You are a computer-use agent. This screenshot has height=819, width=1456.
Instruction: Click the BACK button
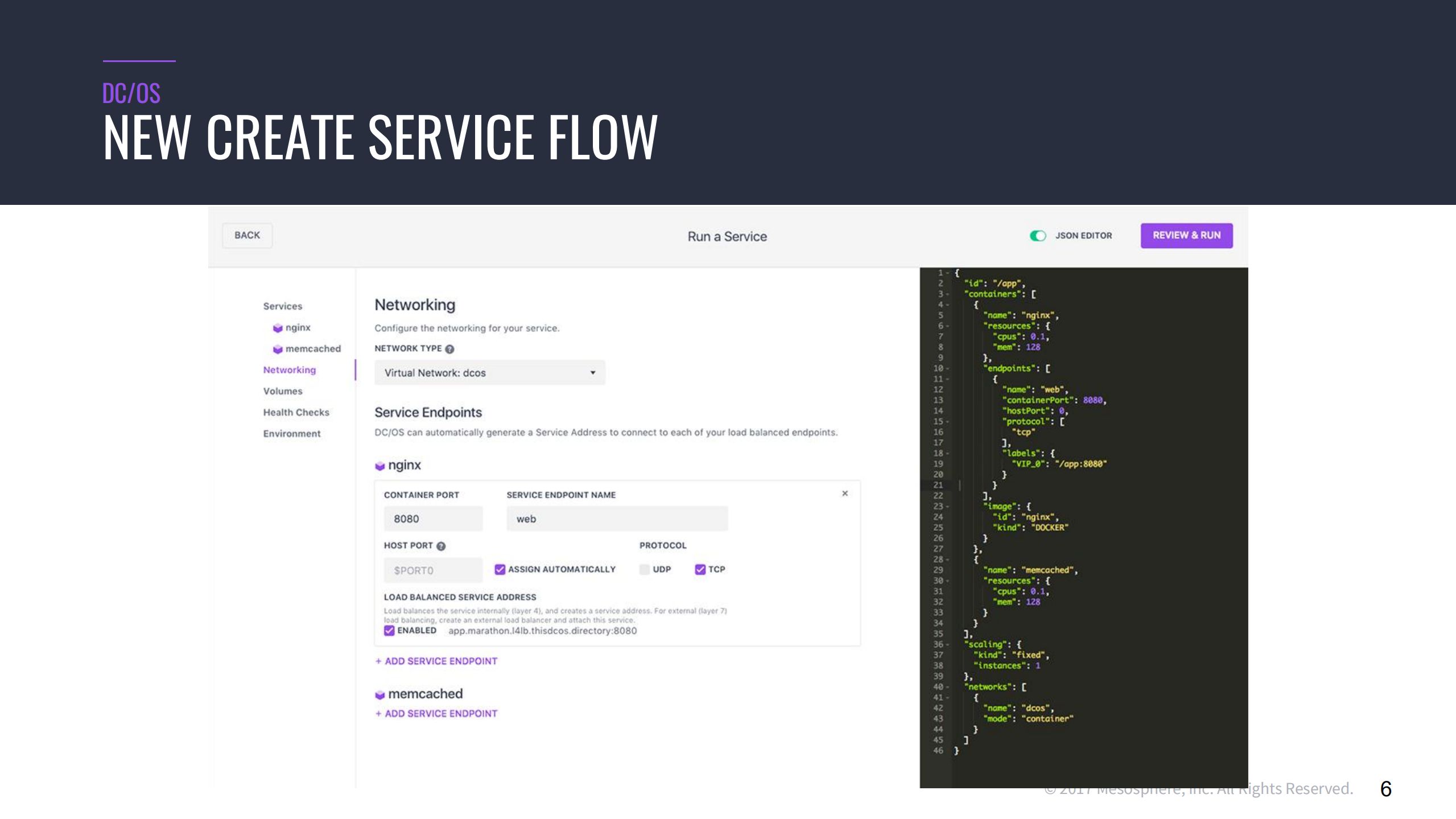coord(246,235)
